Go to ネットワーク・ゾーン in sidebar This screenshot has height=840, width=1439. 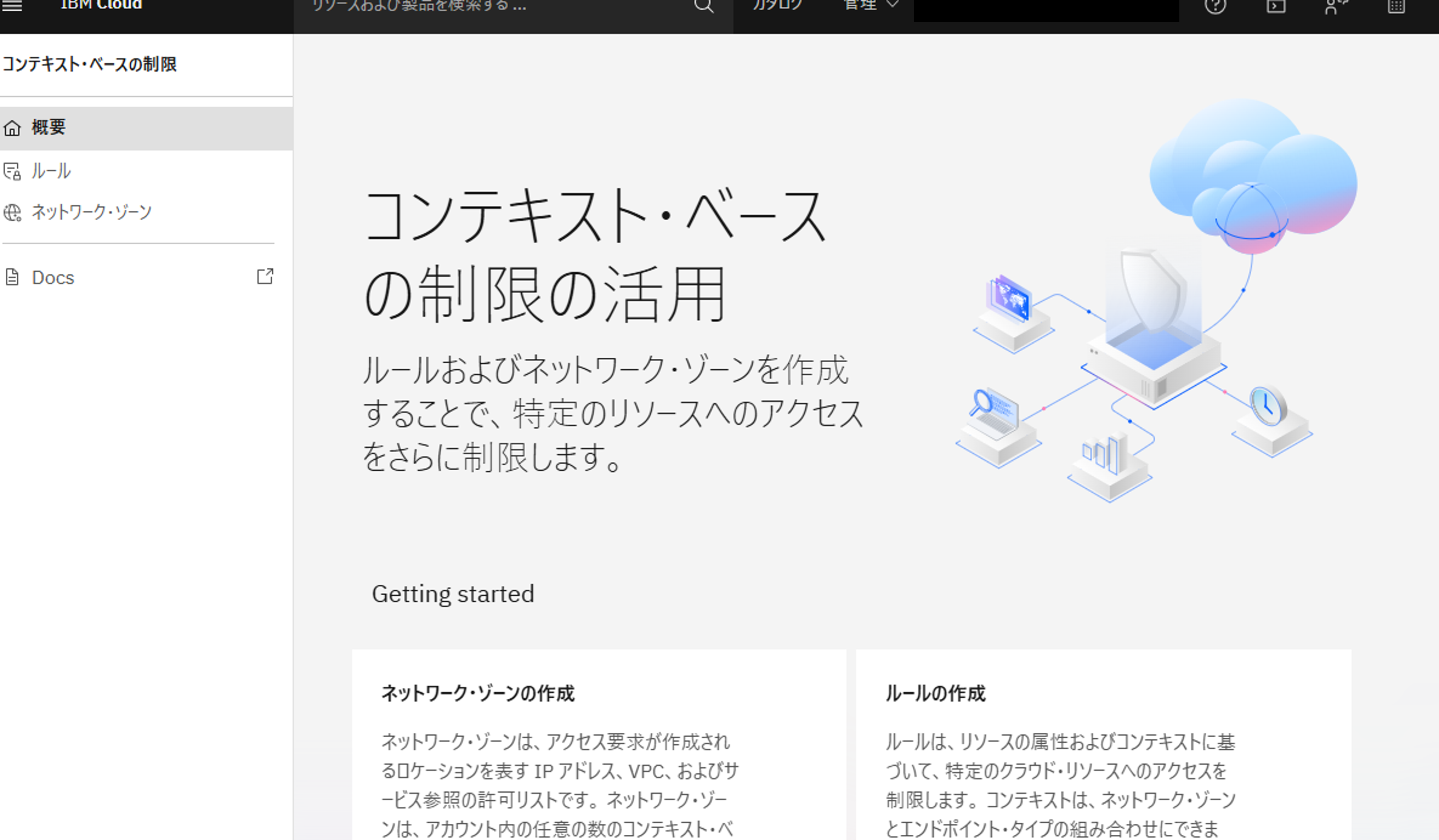91,212
